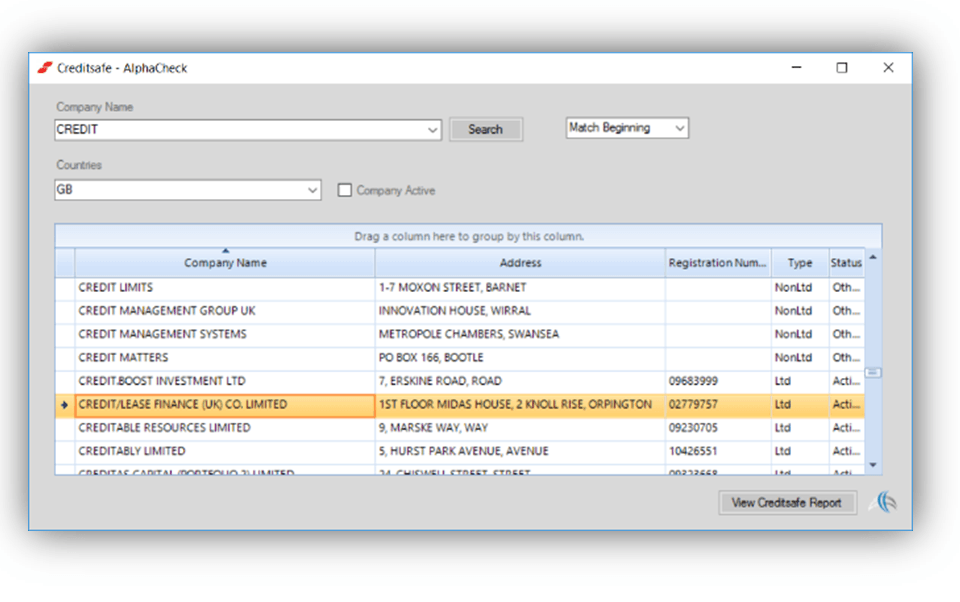Click the Status column header
The height and width of the screenshot is (602, 960).
click(846, 263)
